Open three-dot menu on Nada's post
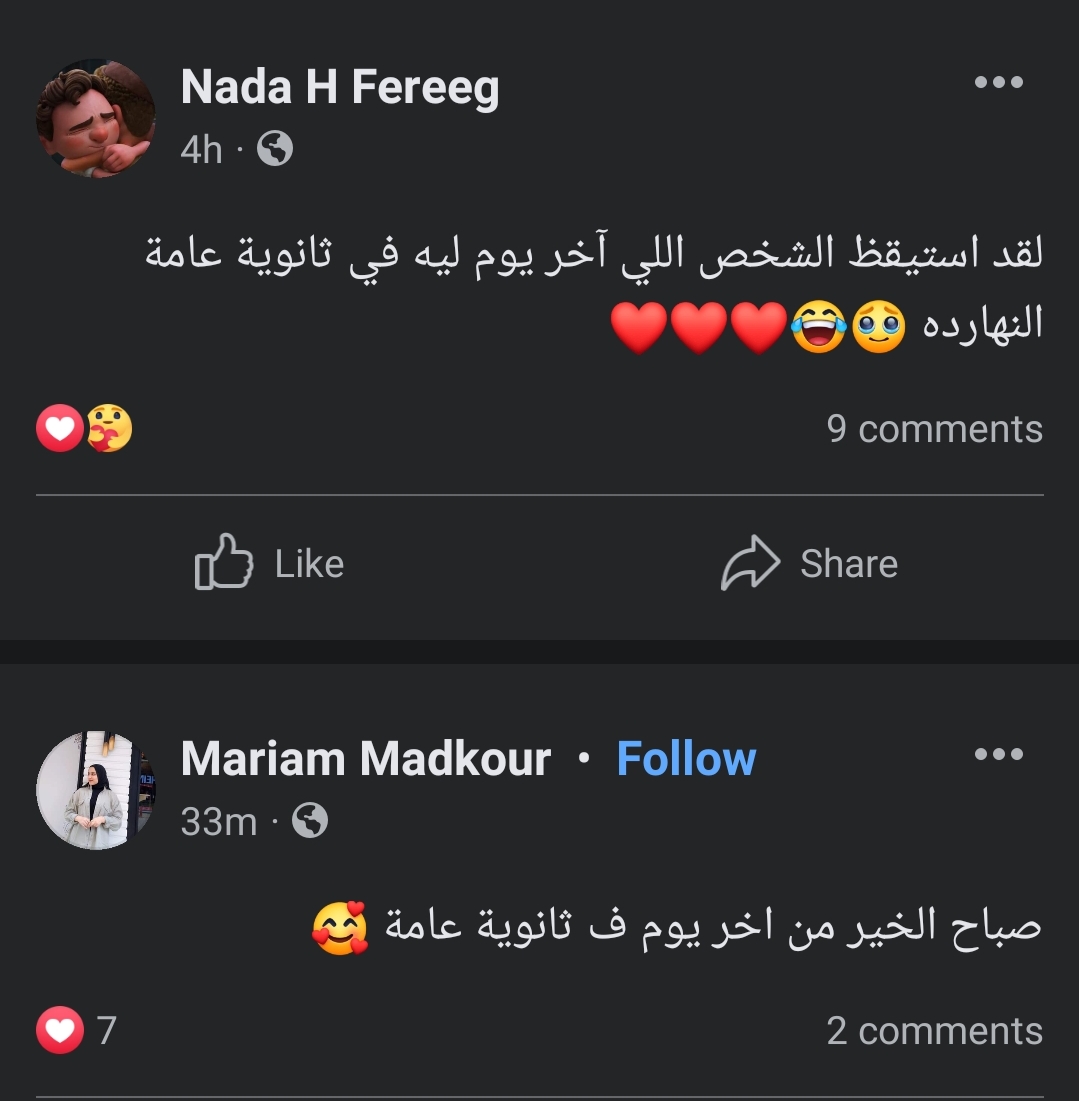 (998, 83)
